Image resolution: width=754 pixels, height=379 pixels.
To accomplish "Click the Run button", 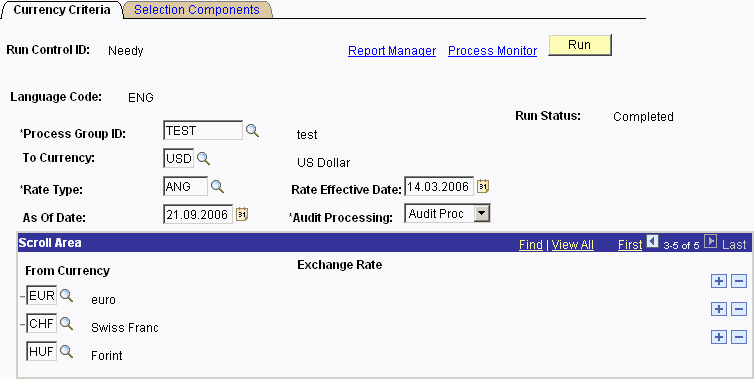I will coord(580,45).
